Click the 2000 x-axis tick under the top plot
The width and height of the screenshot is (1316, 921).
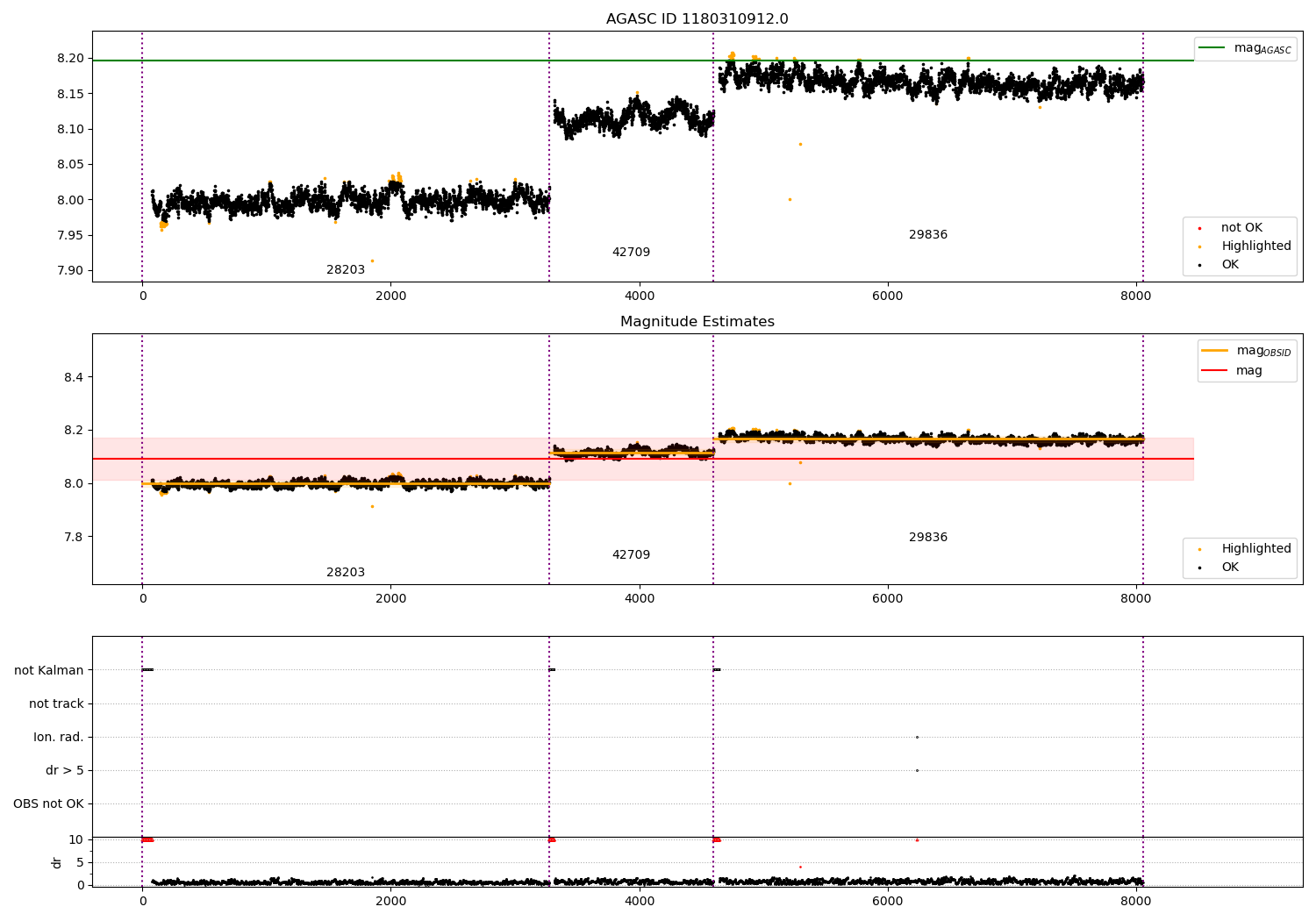(x=390, y=296)
